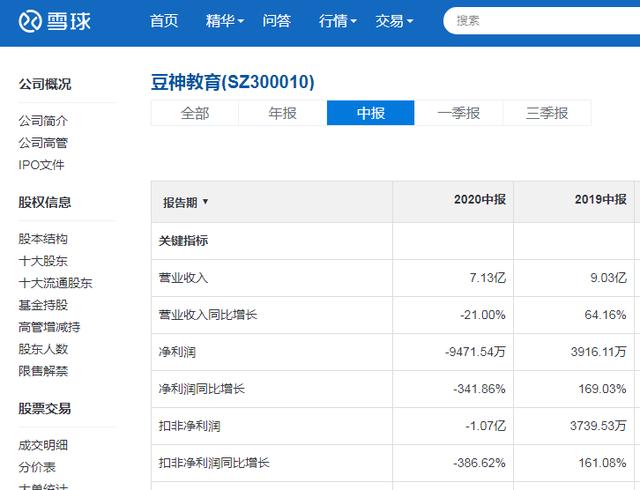Click the Xueqiu snowball logo
Viewport: 640px width, 490px height.
(63, 21)
